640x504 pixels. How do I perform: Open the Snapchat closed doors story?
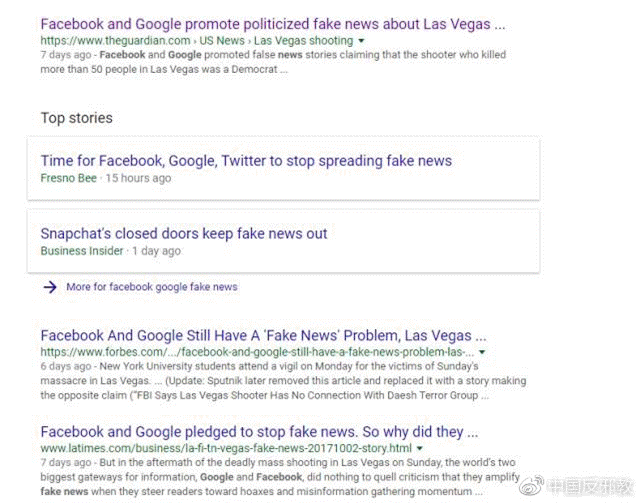tap(184, 233)
